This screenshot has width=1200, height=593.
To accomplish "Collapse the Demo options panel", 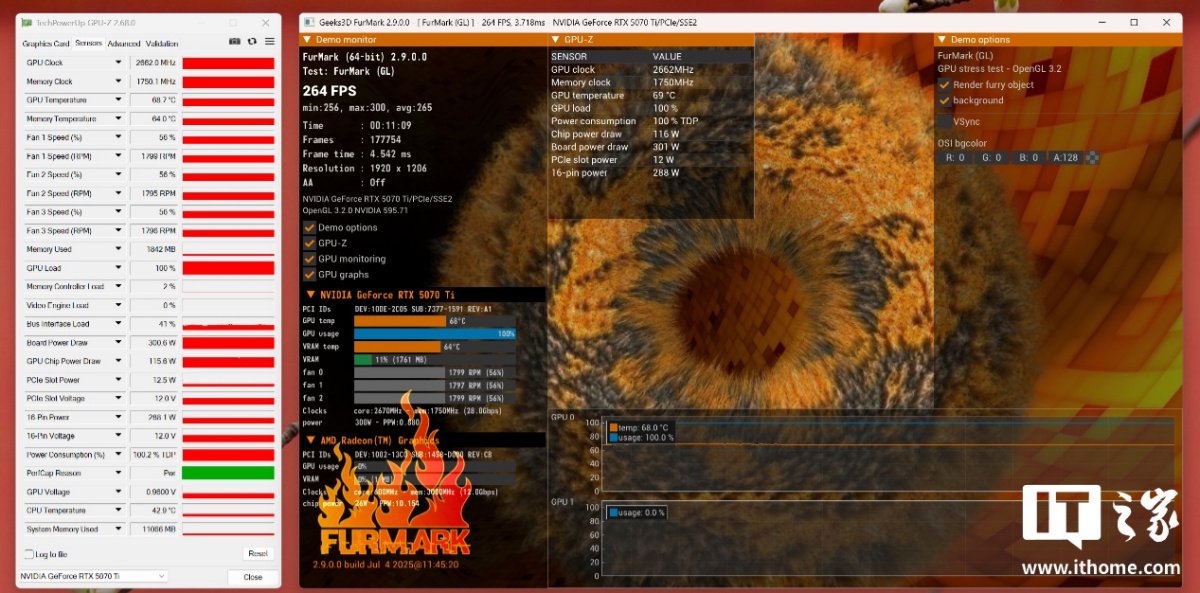I will coord(942,39).
